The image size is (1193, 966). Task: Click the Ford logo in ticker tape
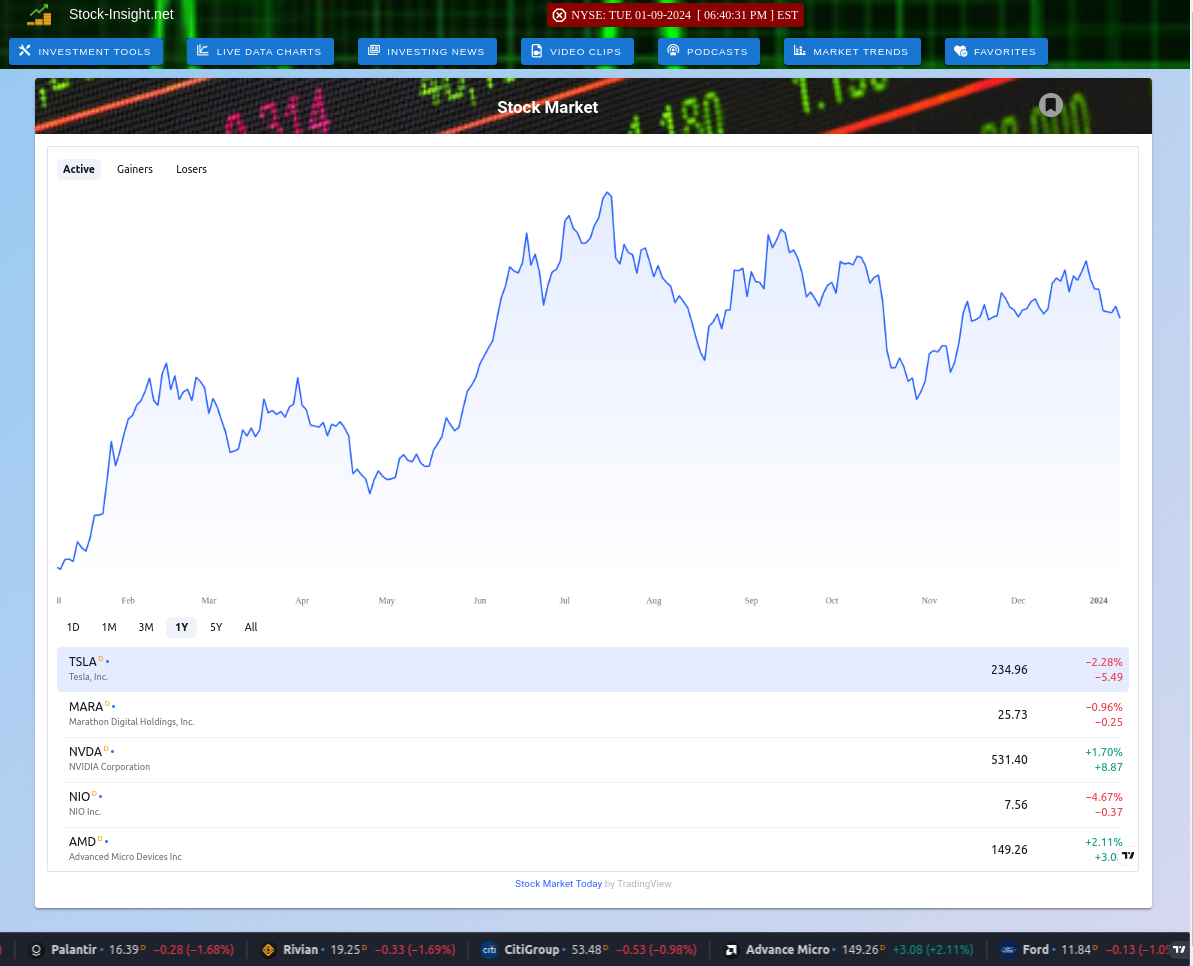click(1008, 950)
